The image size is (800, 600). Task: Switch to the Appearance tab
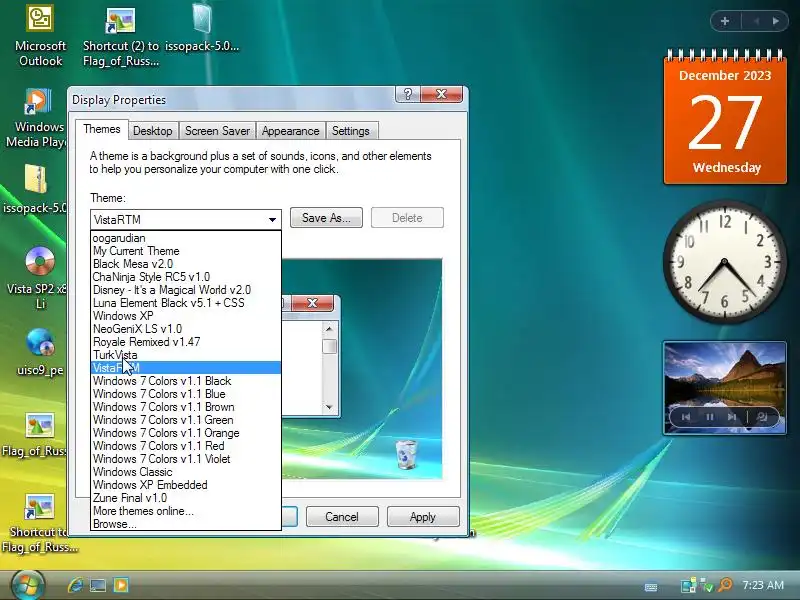[x=290, y=131]
